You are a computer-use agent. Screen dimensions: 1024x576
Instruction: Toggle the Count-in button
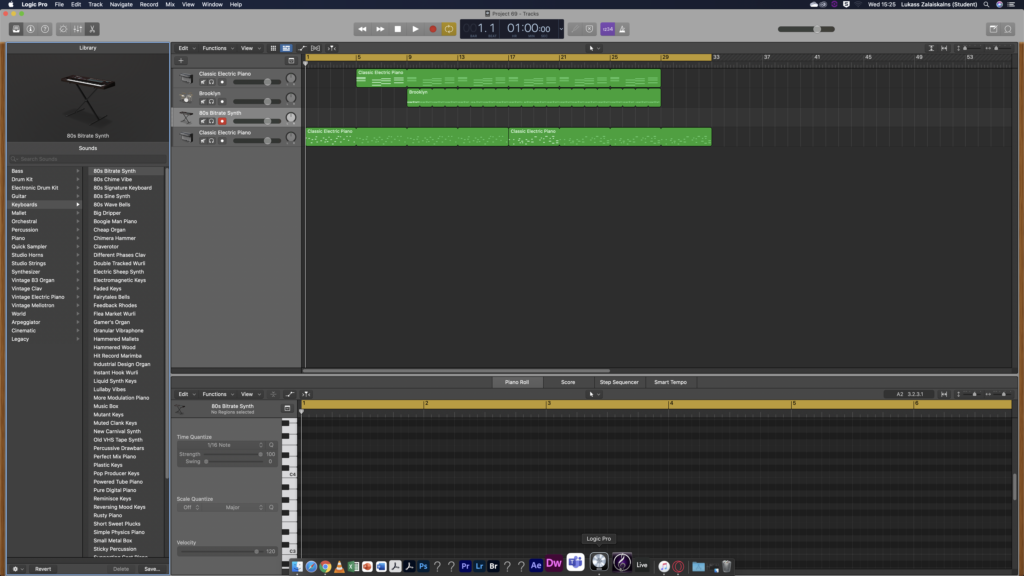[608, 29]
